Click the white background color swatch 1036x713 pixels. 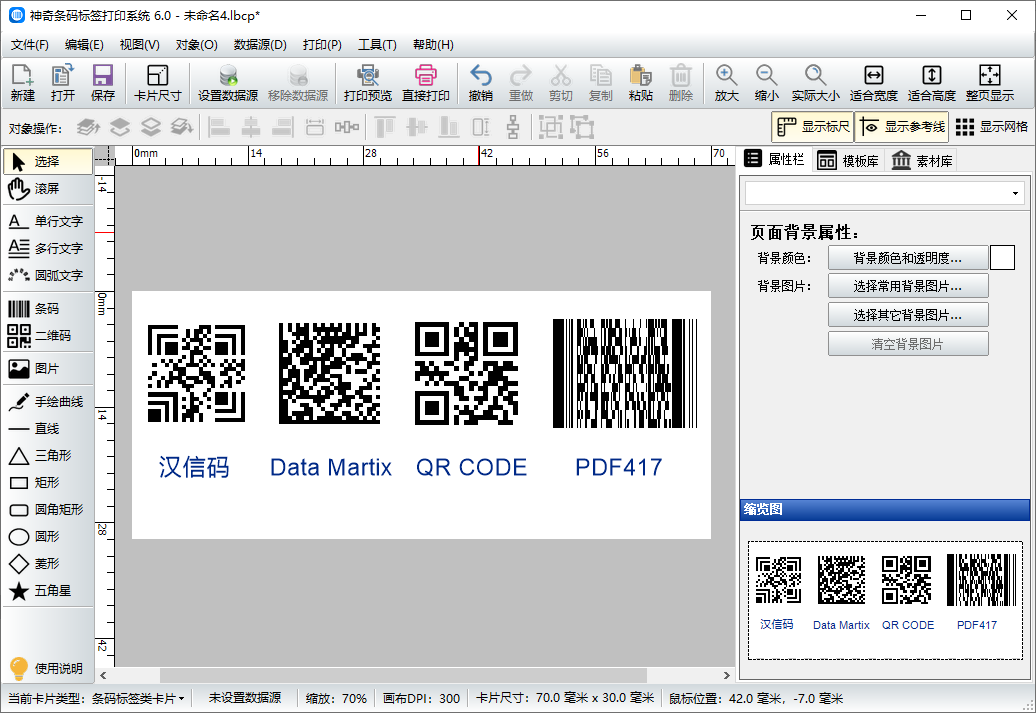point(1002,258)
